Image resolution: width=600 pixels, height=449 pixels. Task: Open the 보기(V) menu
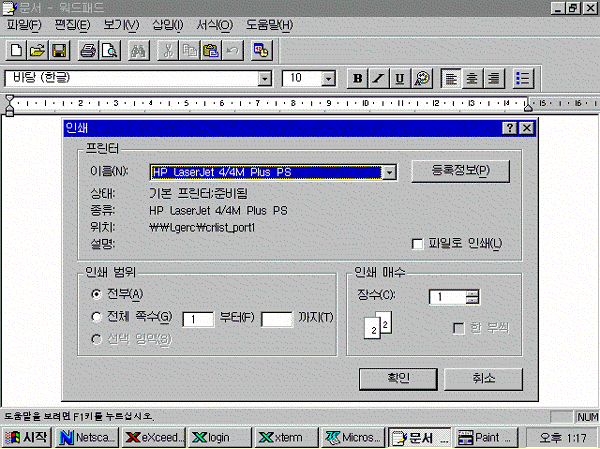point(121,25)
